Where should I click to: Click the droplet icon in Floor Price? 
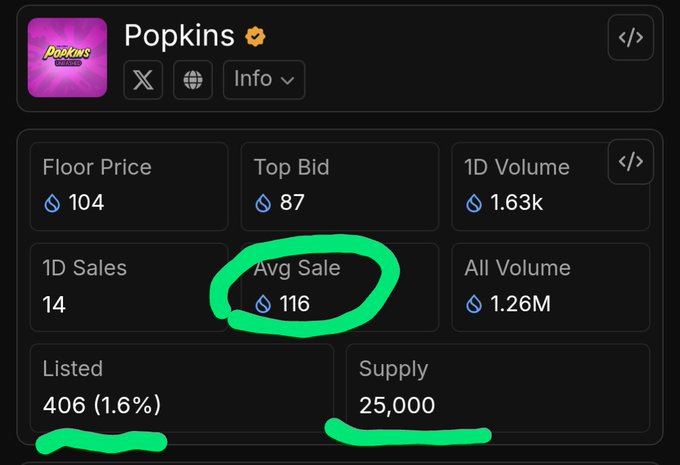click(52, 203)
